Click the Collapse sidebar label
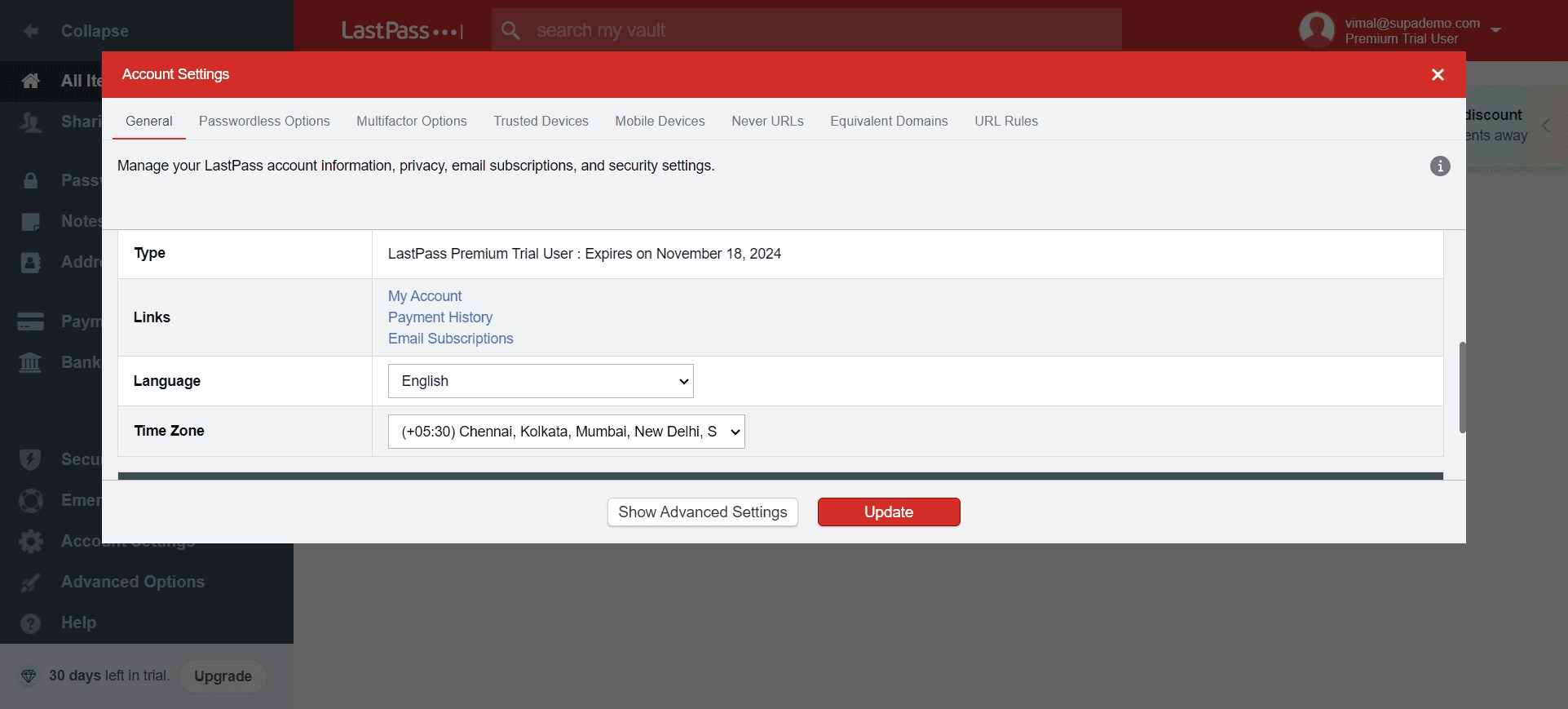 coord(95,31)
